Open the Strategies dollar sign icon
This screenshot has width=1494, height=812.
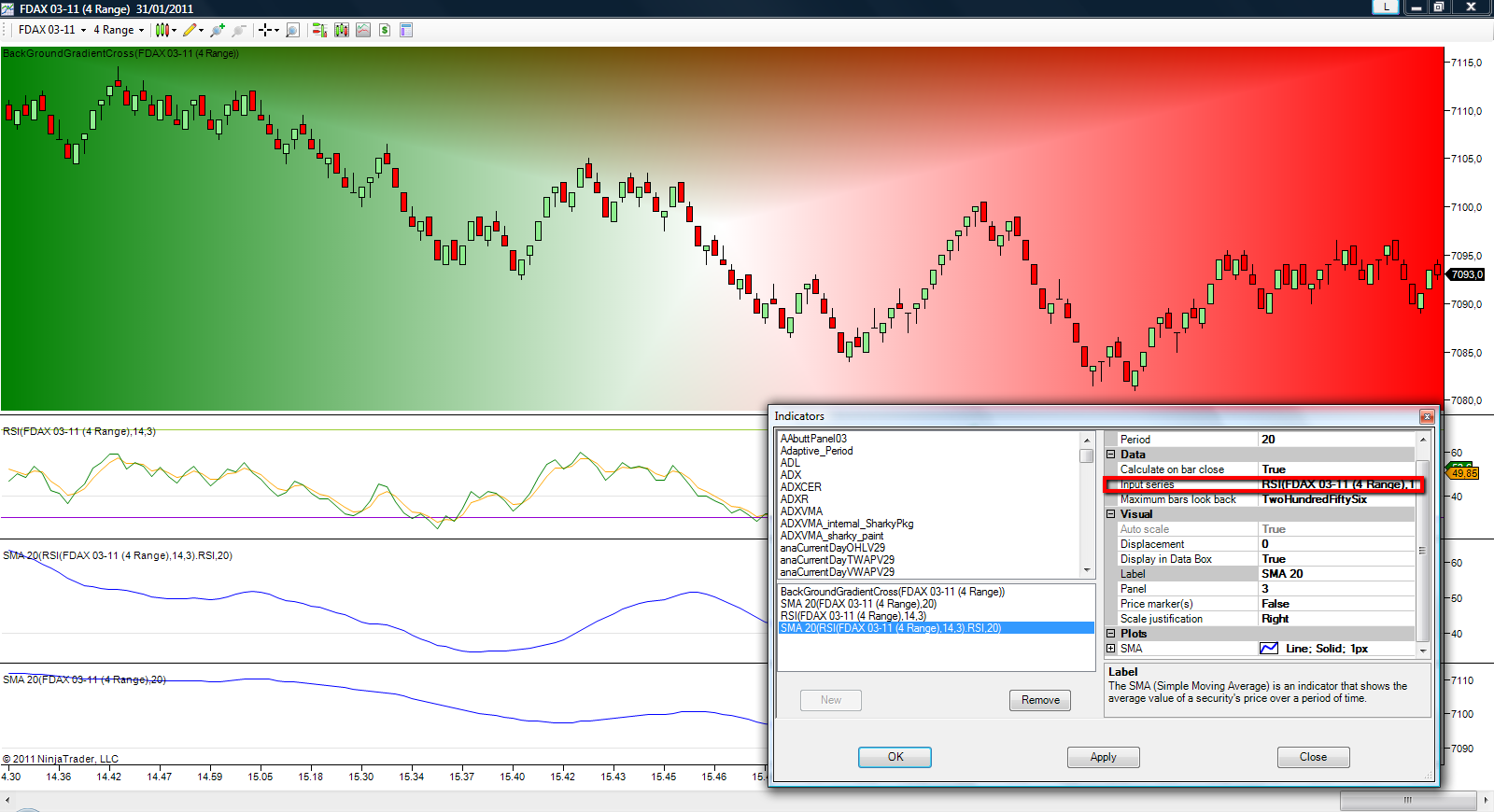pos(385,30)
